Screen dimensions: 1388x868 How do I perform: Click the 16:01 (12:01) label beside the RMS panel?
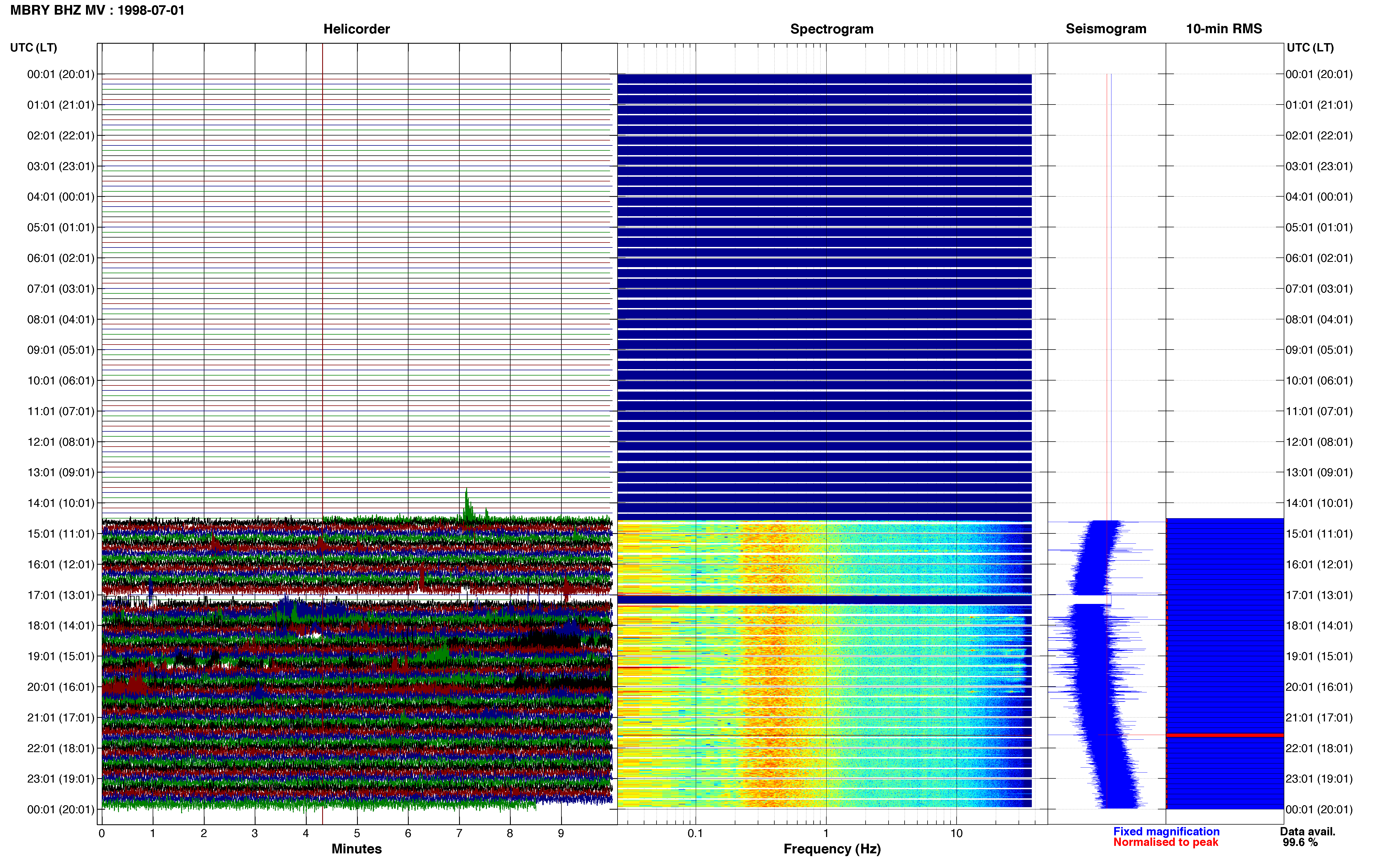point(1319,564)
